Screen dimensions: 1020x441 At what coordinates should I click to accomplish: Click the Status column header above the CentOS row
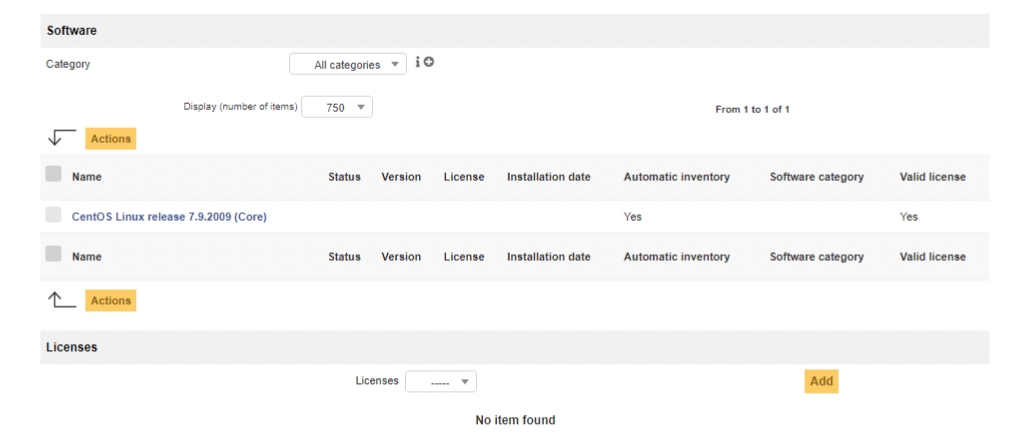344,177
